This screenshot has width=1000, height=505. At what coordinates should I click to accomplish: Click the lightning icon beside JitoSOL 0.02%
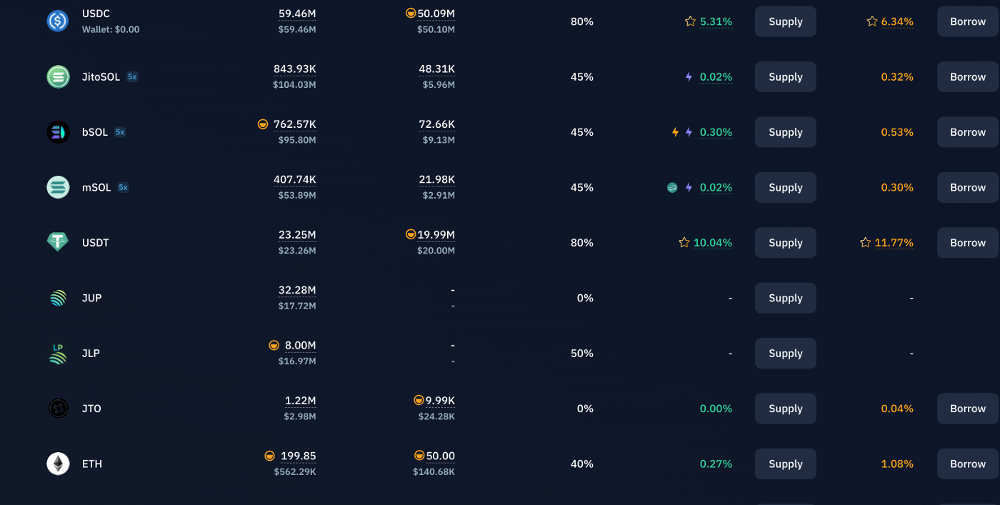click(689, 77)
